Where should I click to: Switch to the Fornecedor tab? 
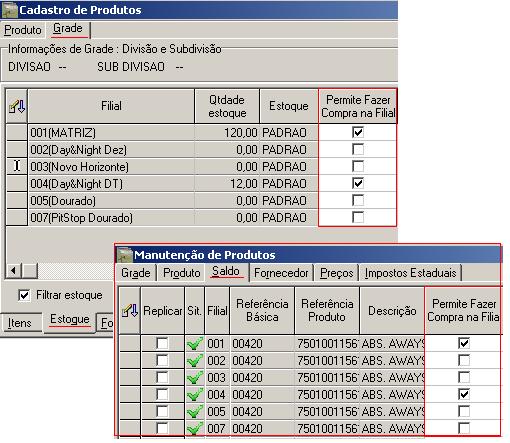click(x=281, y=273)
